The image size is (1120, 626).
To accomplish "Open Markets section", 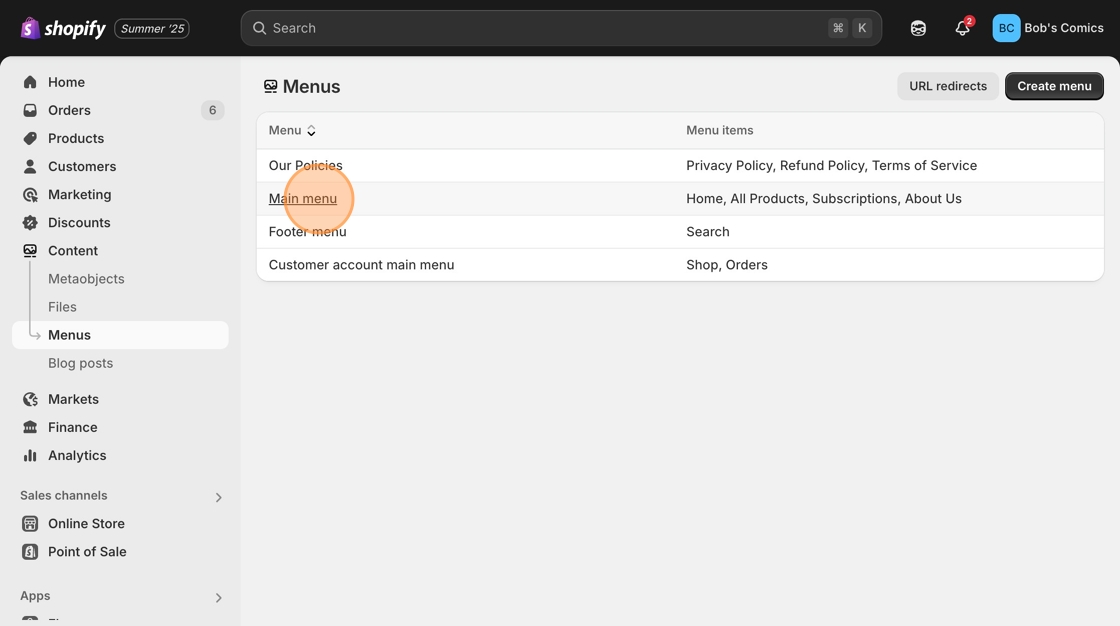I will coord(74,399).
